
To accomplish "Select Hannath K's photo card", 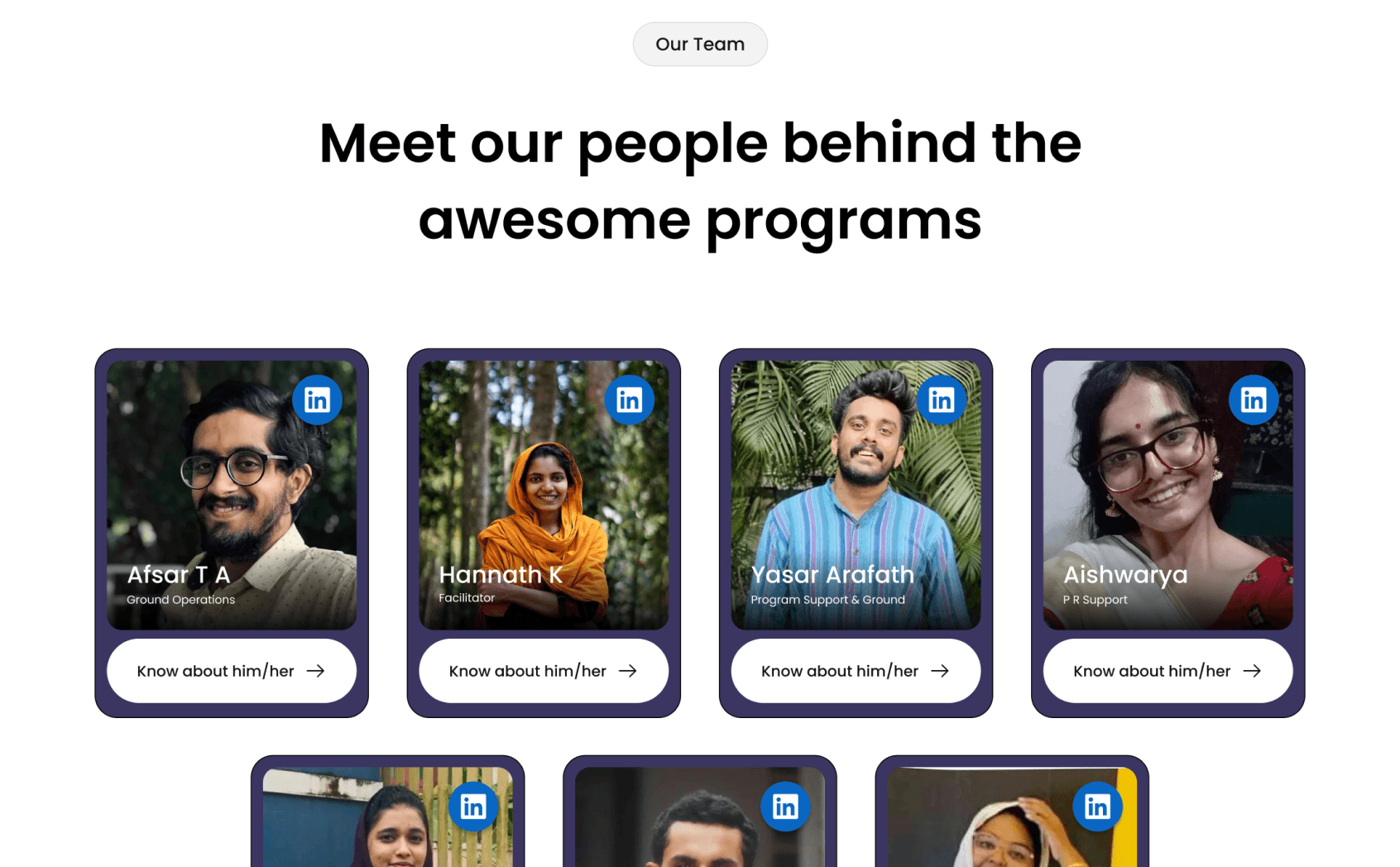I will 544,495.
